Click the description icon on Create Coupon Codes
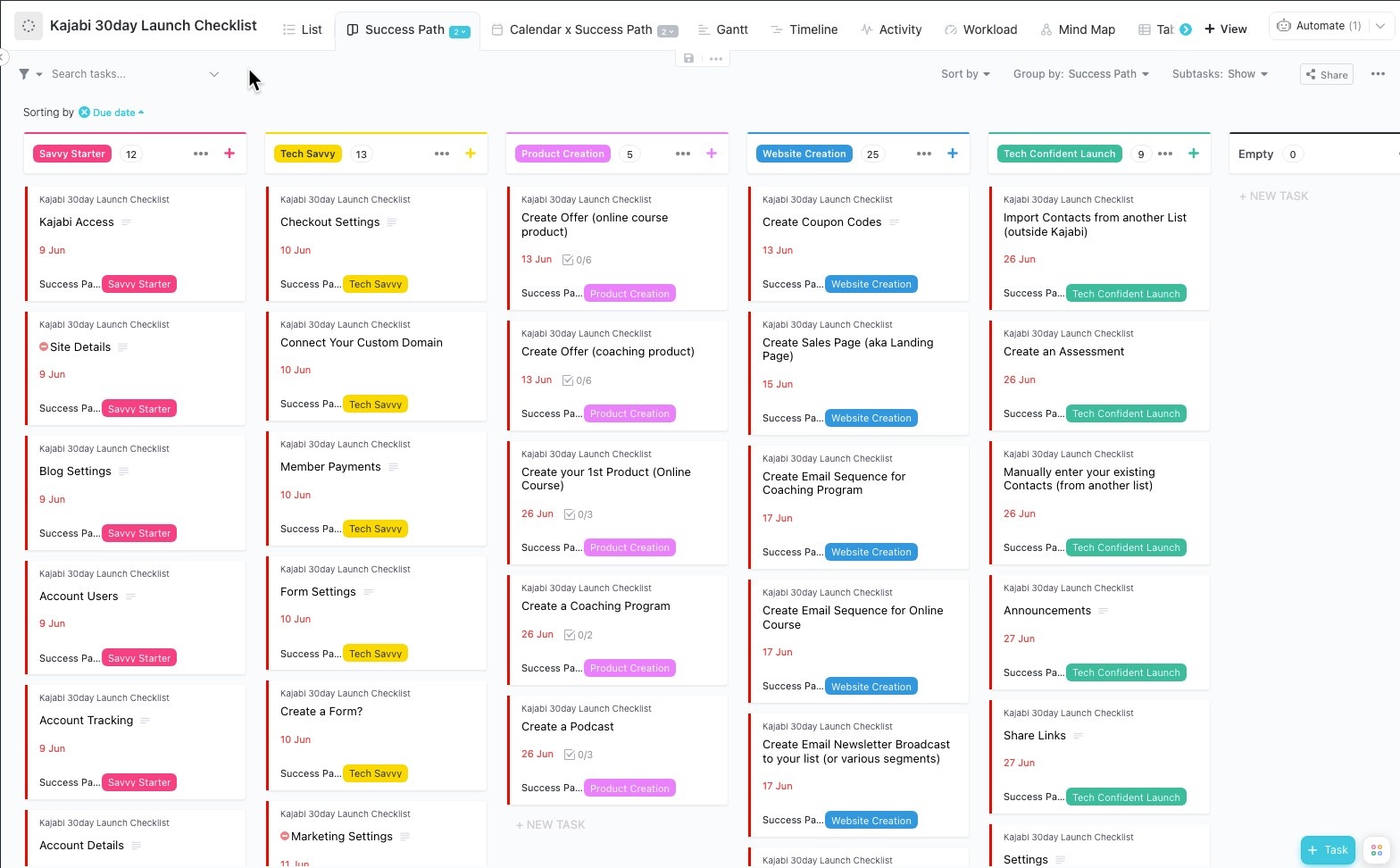 point(894,222)
